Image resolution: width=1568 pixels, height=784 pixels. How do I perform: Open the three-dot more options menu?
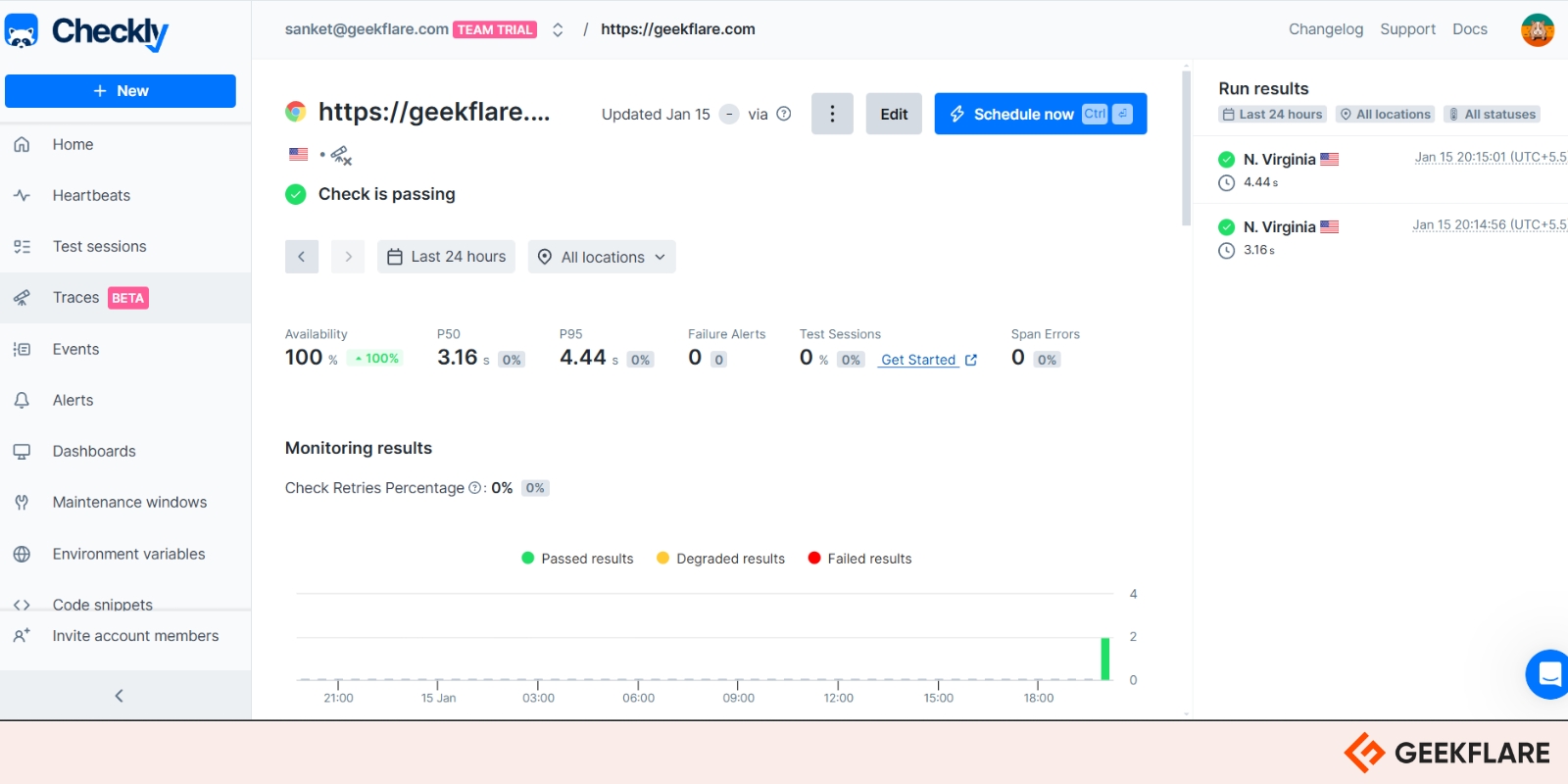pyautogui.click(x=832, y=114)
